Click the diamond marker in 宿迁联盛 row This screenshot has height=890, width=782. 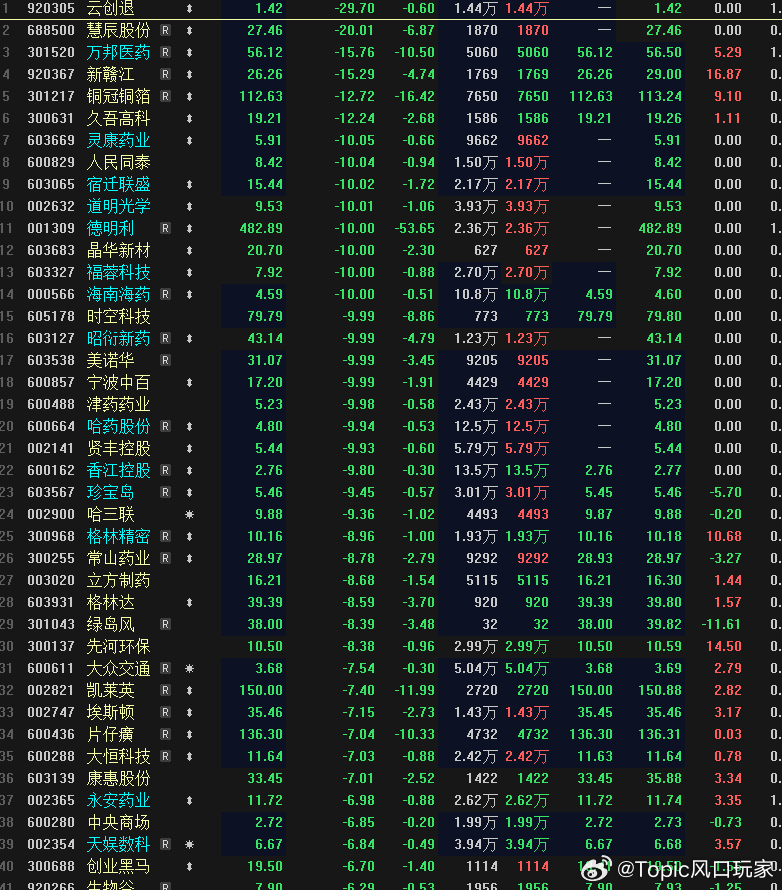(x=190, y=185)
